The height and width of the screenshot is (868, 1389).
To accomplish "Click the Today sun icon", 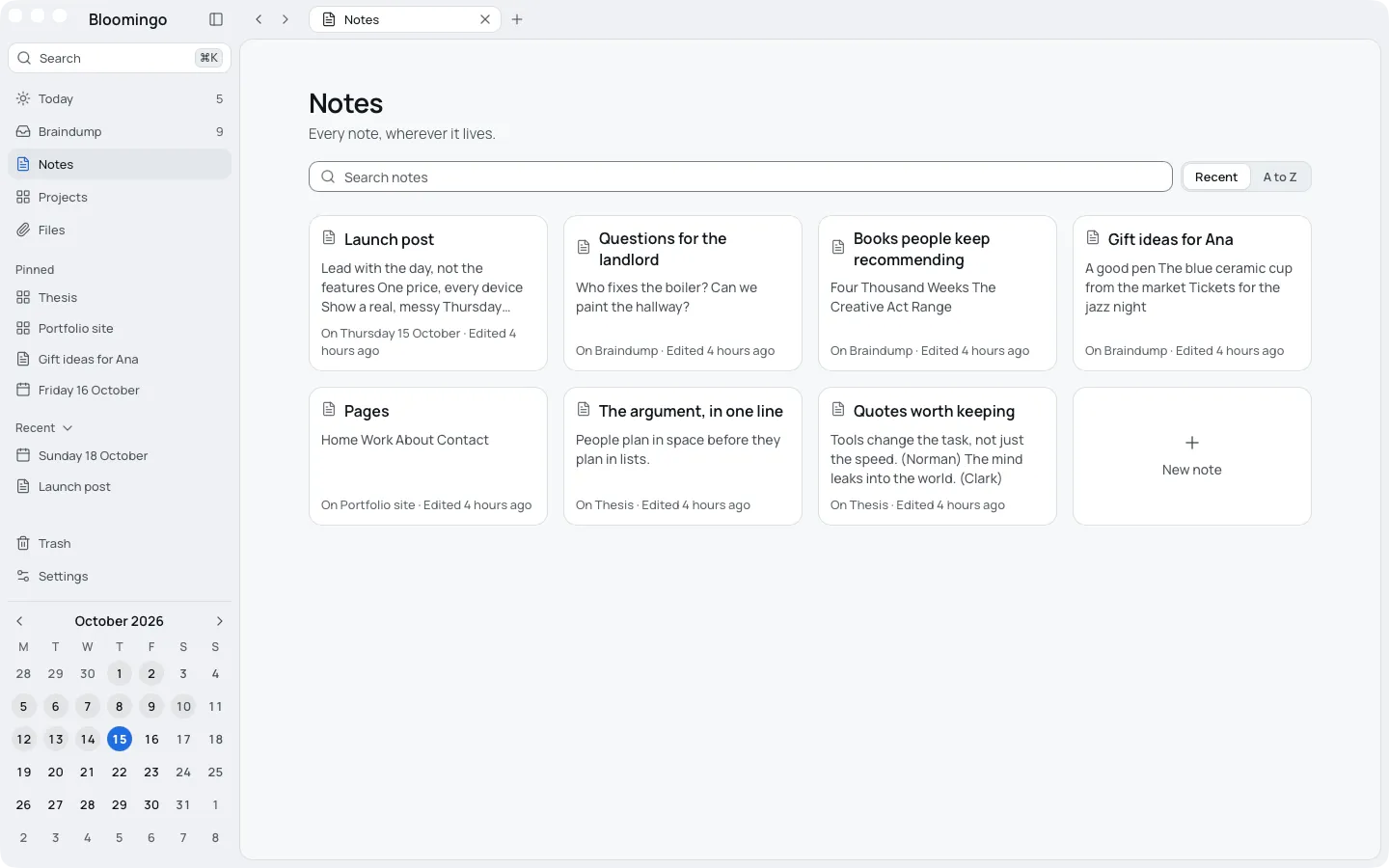I will tap(23, 98).
